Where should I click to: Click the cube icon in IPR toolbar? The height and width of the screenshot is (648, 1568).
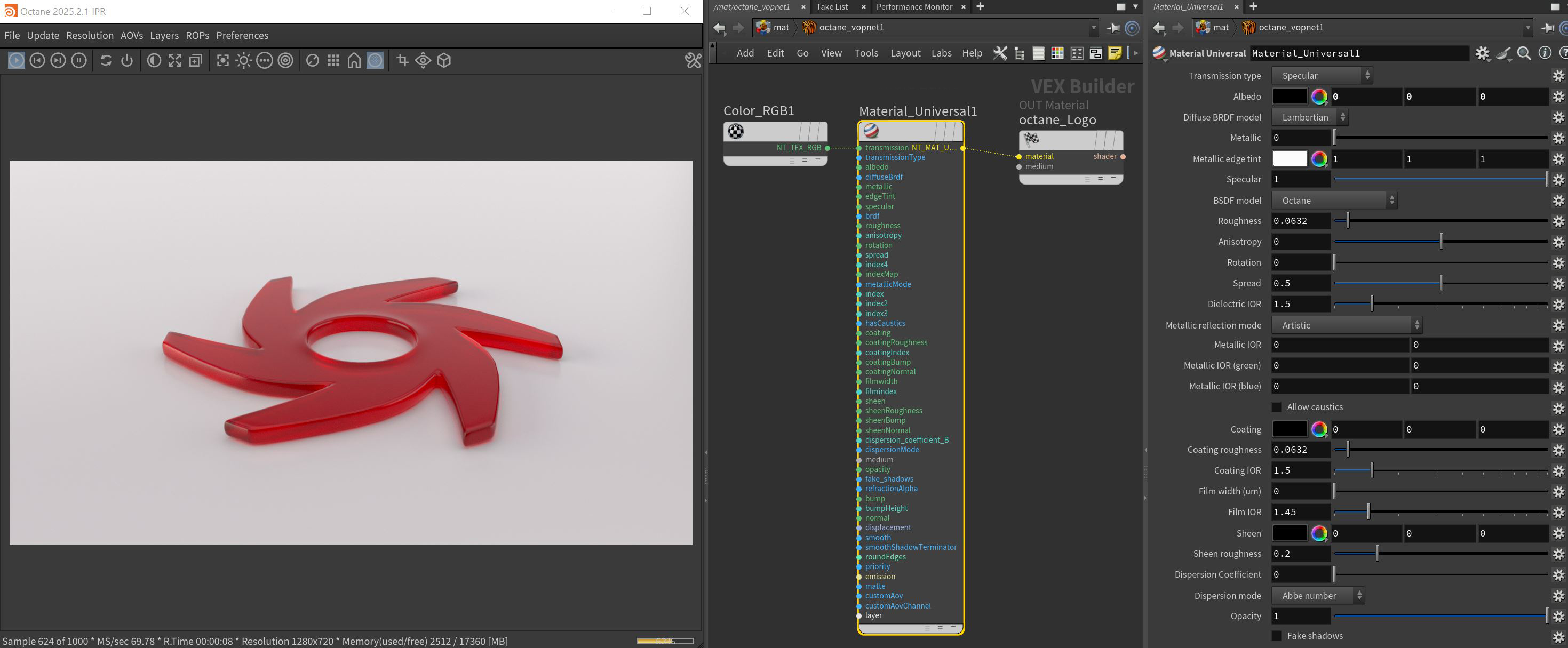(x=444, y=60)
